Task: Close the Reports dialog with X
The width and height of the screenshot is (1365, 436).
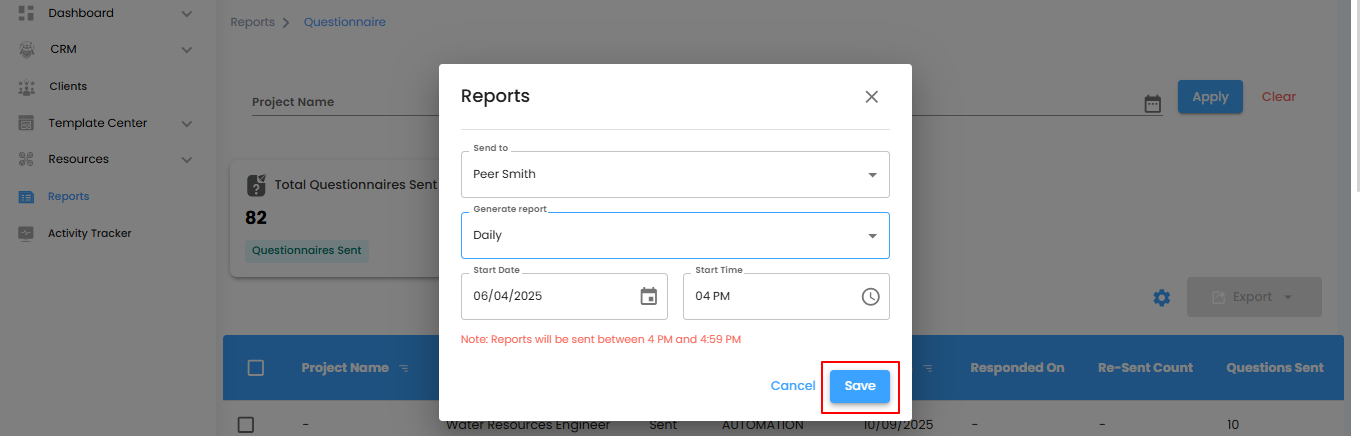Action: pyautogui.click(x=871, y=97)
